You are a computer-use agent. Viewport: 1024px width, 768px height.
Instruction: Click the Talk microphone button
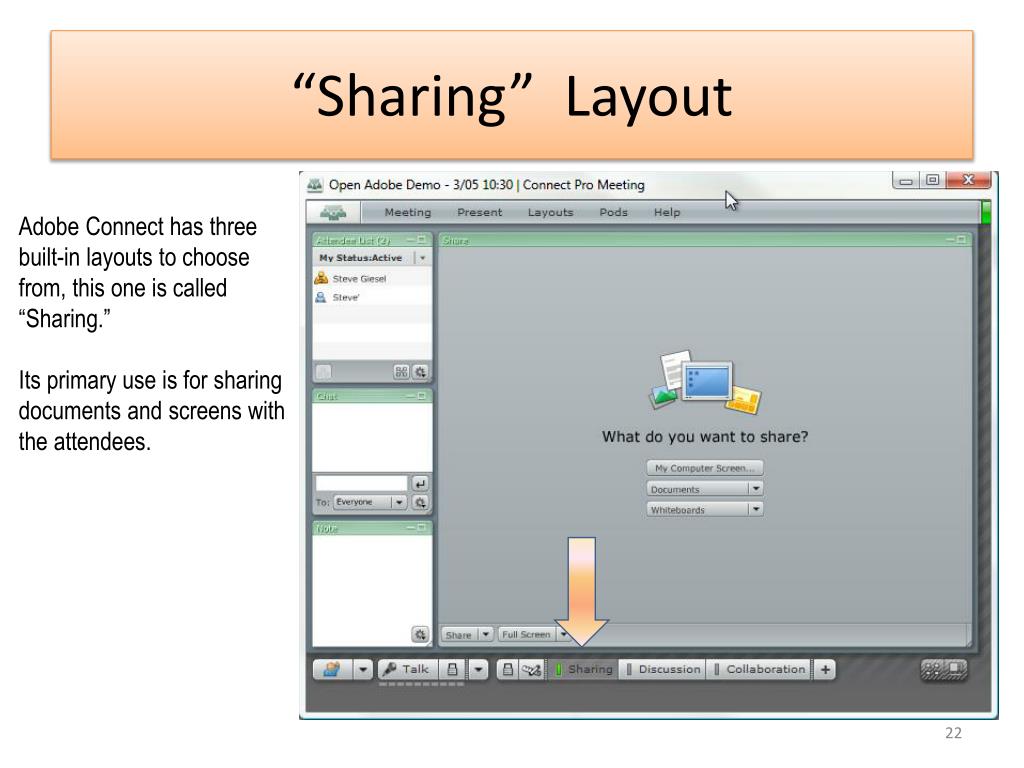pyautogui.click(x=406, y=669)
